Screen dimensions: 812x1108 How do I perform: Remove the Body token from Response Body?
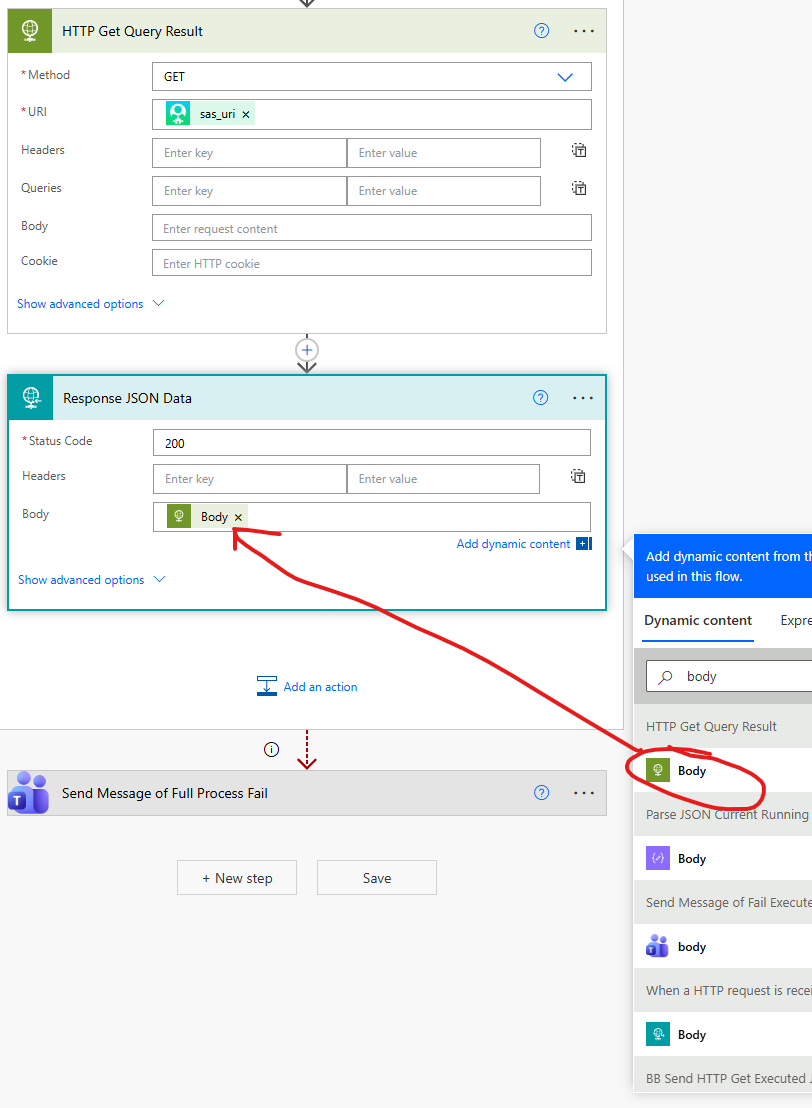click(238, 517)
